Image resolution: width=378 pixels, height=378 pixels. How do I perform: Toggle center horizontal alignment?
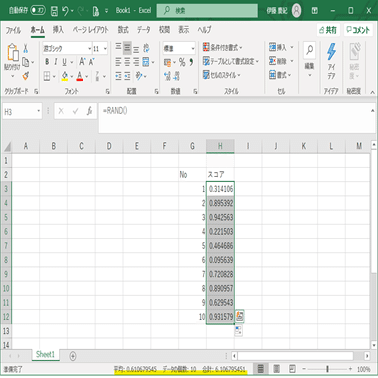(127, 62)
